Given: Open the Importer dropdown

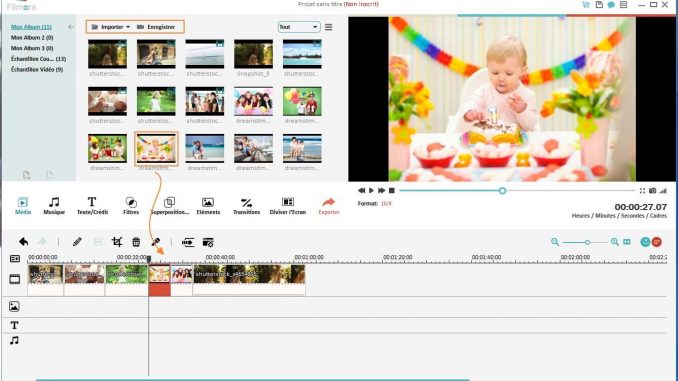Looking at the screenshot, I should 111,27.
